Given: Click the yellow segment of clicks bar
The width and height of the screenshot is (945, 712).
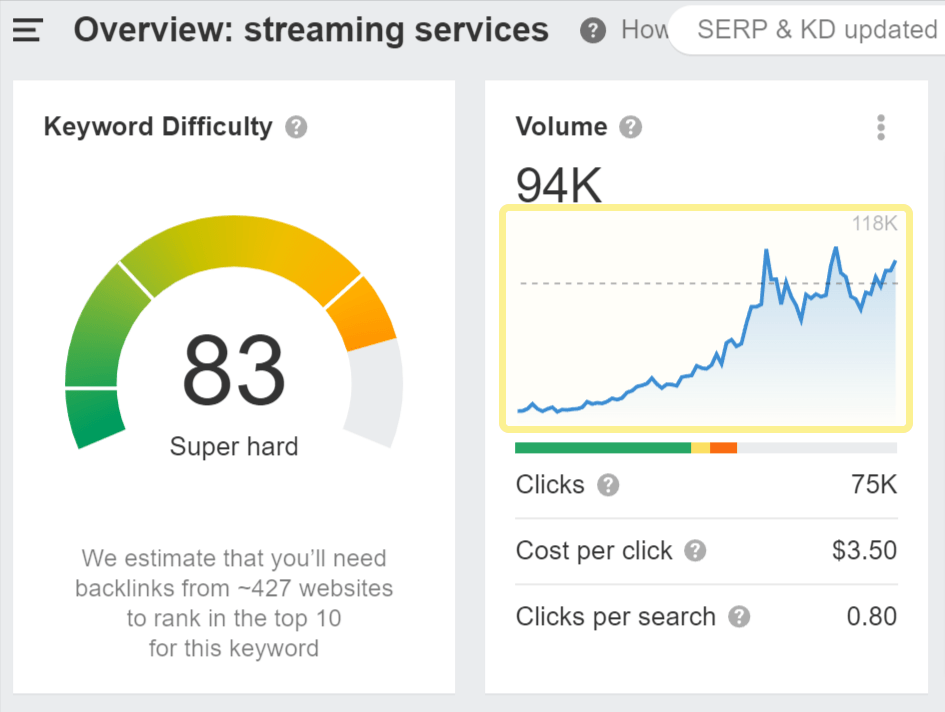Looking at the screenshot, I should coord(700,447).
